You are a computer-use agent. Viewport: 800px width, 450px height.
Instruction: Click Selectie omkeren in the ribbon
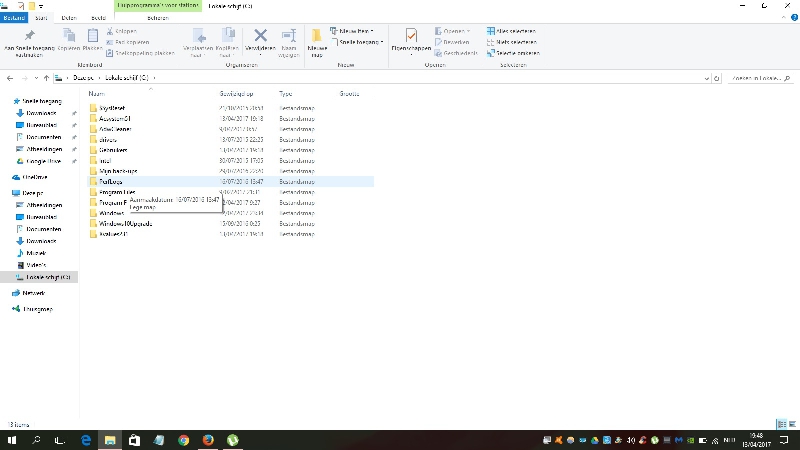click(x=513, y=52)
